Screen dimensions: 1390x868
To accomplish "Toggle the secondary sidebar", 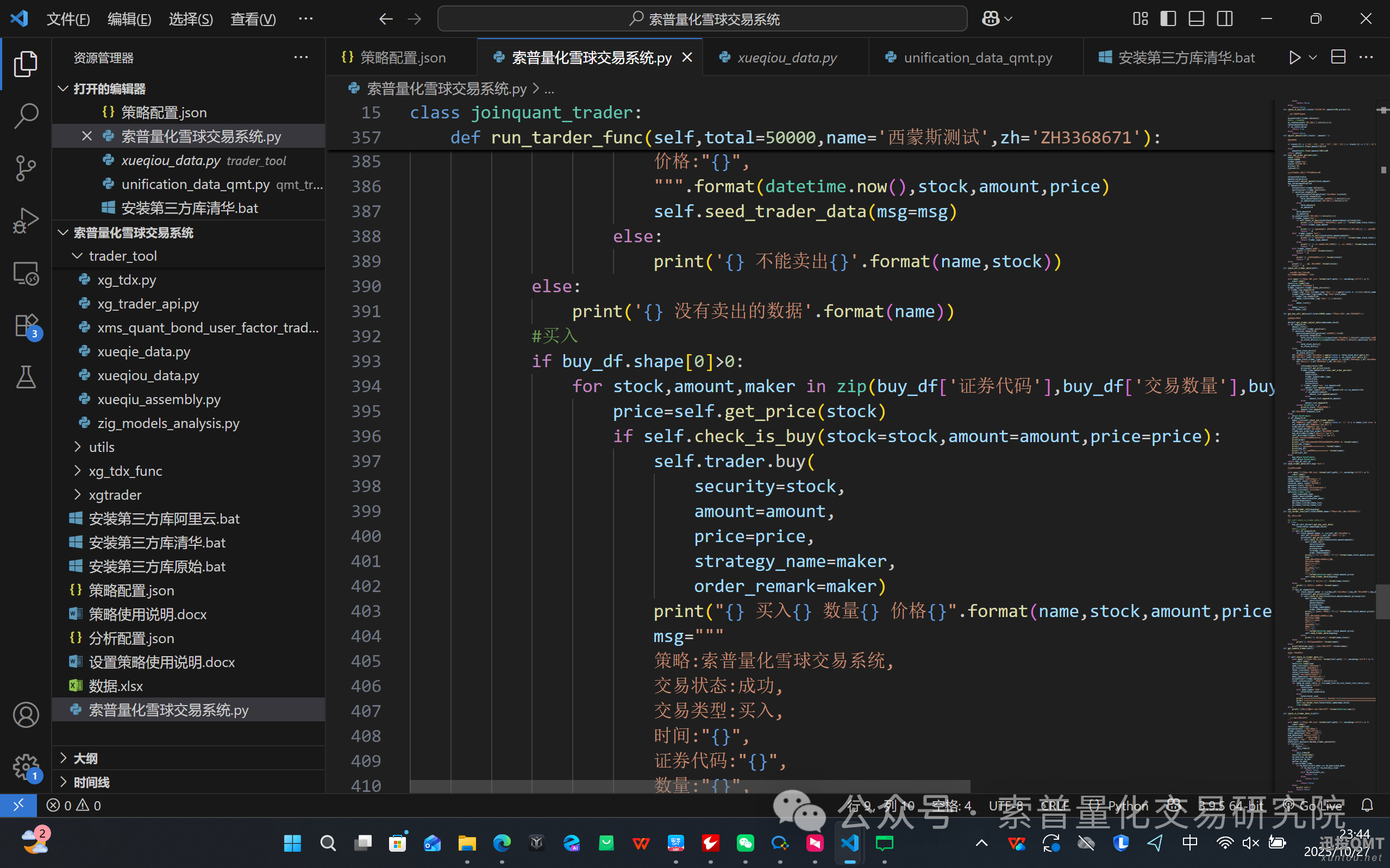I will coord(1224,19).
